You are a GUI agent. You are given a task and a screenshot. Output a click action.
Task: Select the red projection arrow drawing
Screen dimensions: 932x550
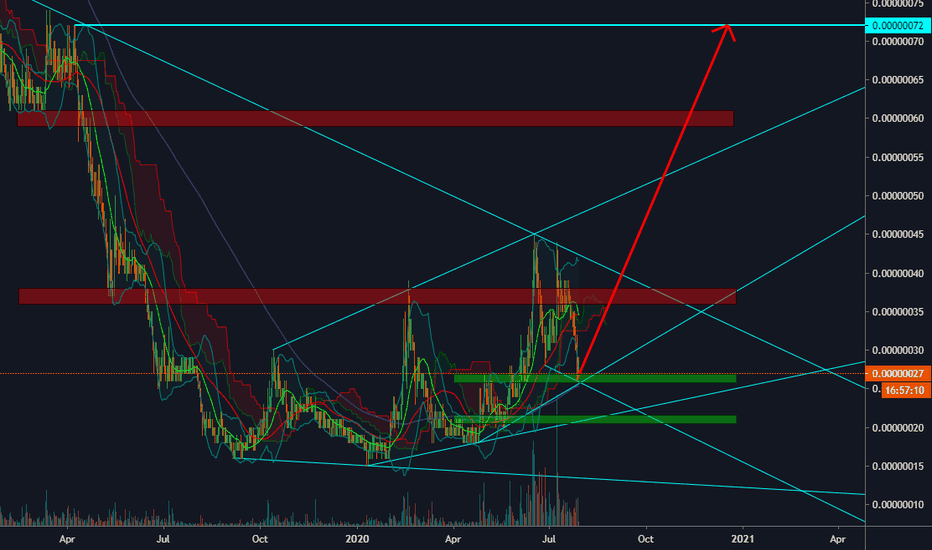654,199
